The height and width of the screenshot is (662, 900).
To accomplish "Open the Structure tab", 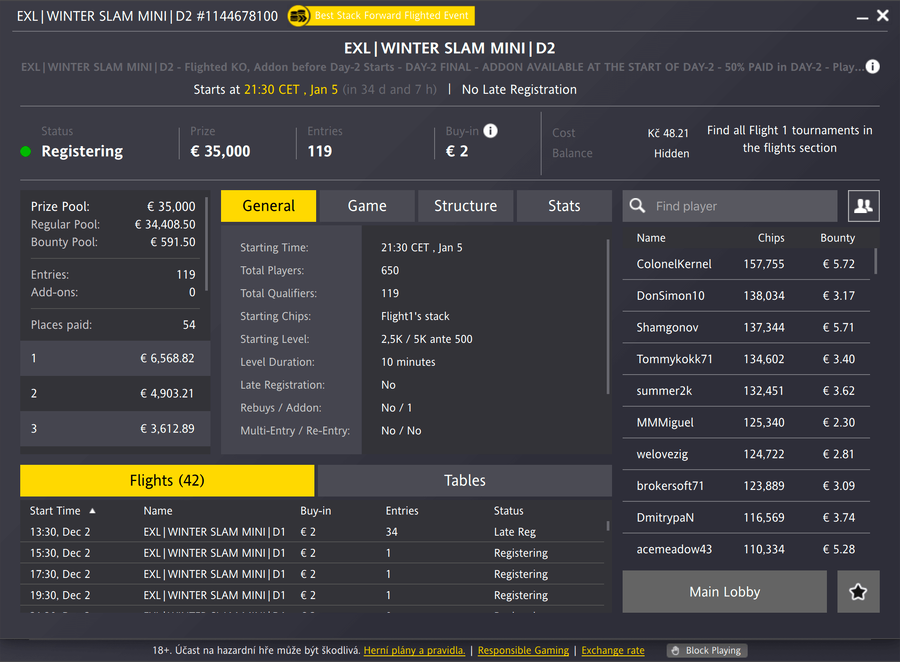I will coord(465,206).
